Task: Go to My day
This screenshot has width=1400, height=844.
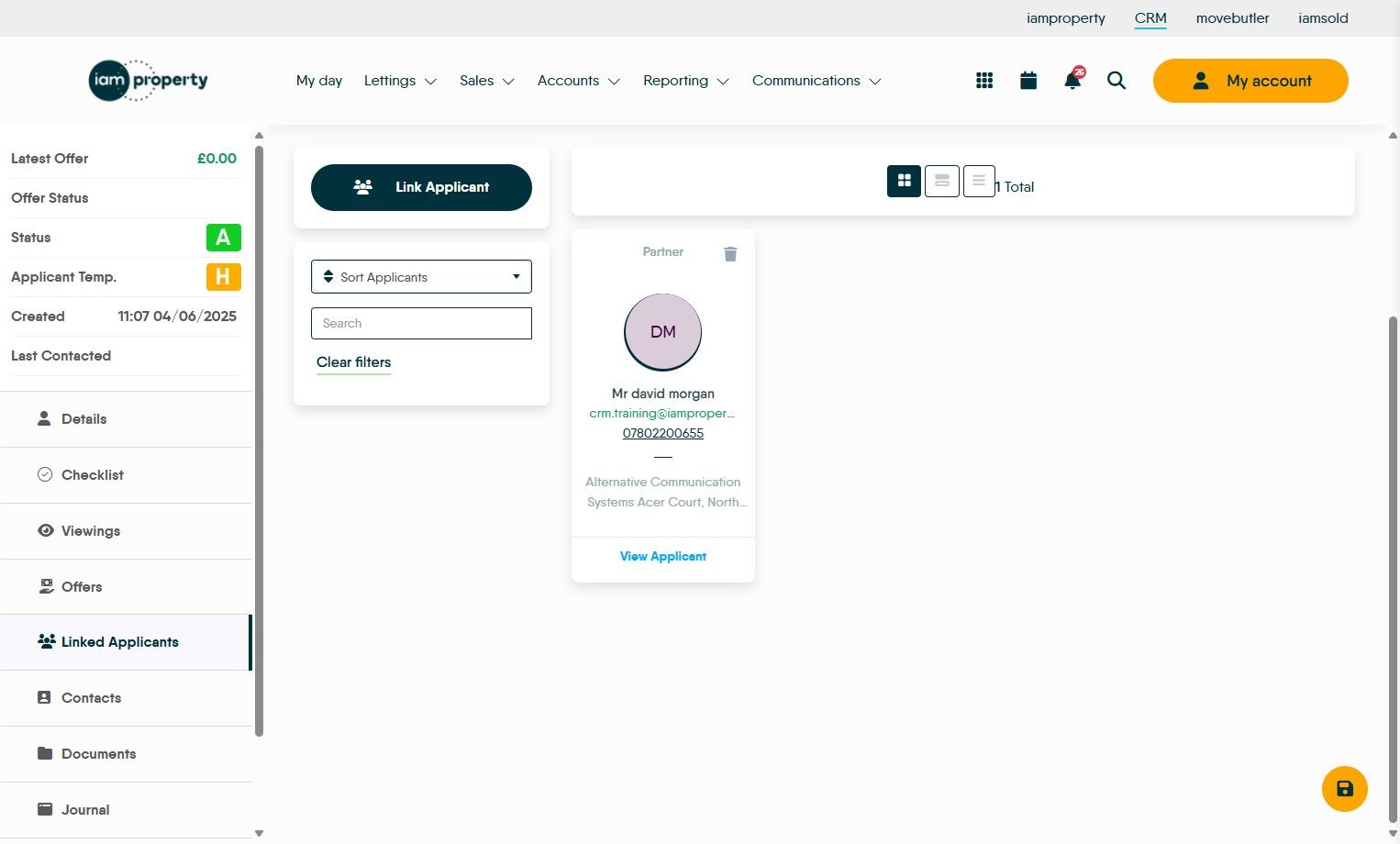Action: click(319, 81)
